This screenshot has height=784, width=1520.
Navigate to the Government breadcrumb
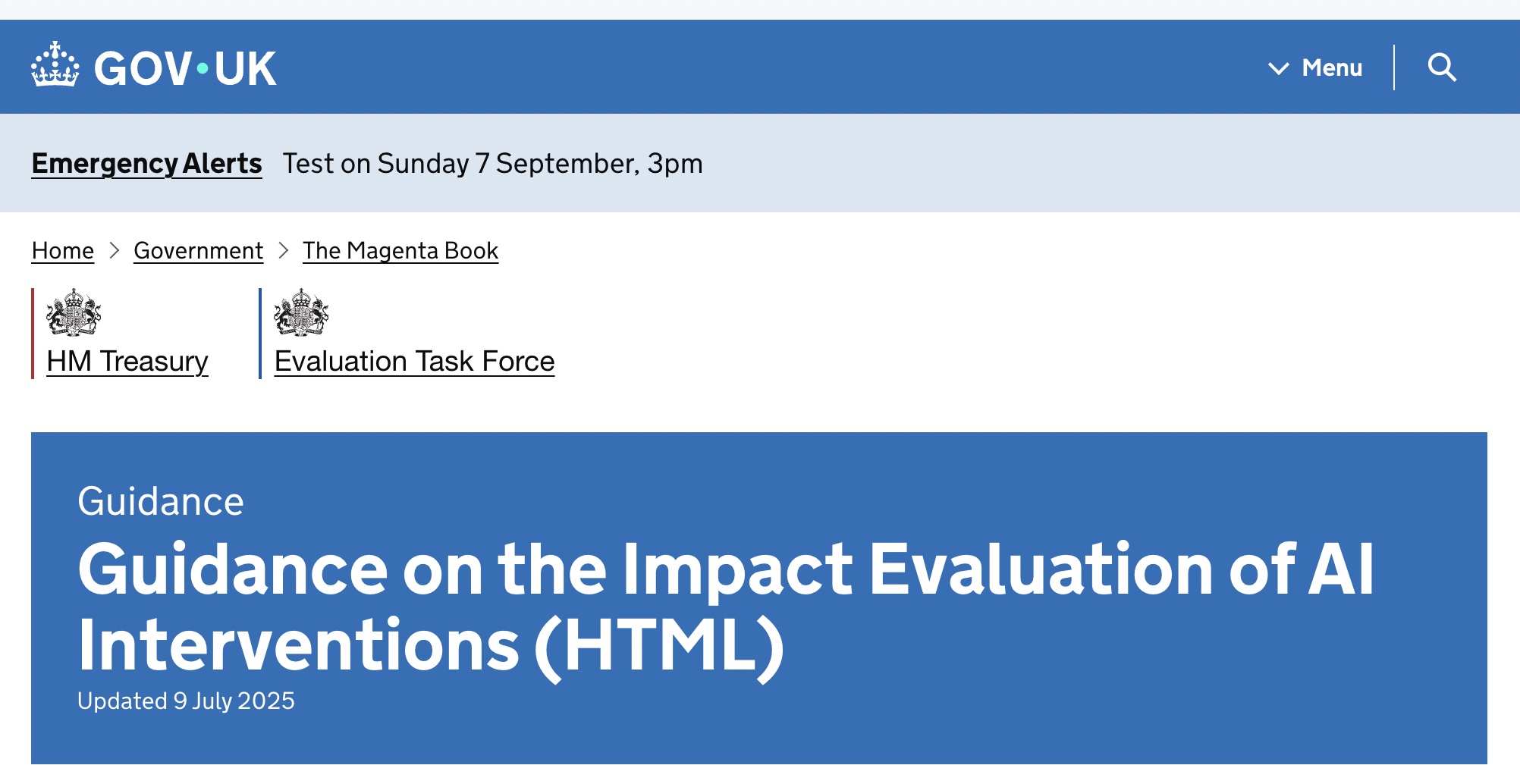pos(198,251)
